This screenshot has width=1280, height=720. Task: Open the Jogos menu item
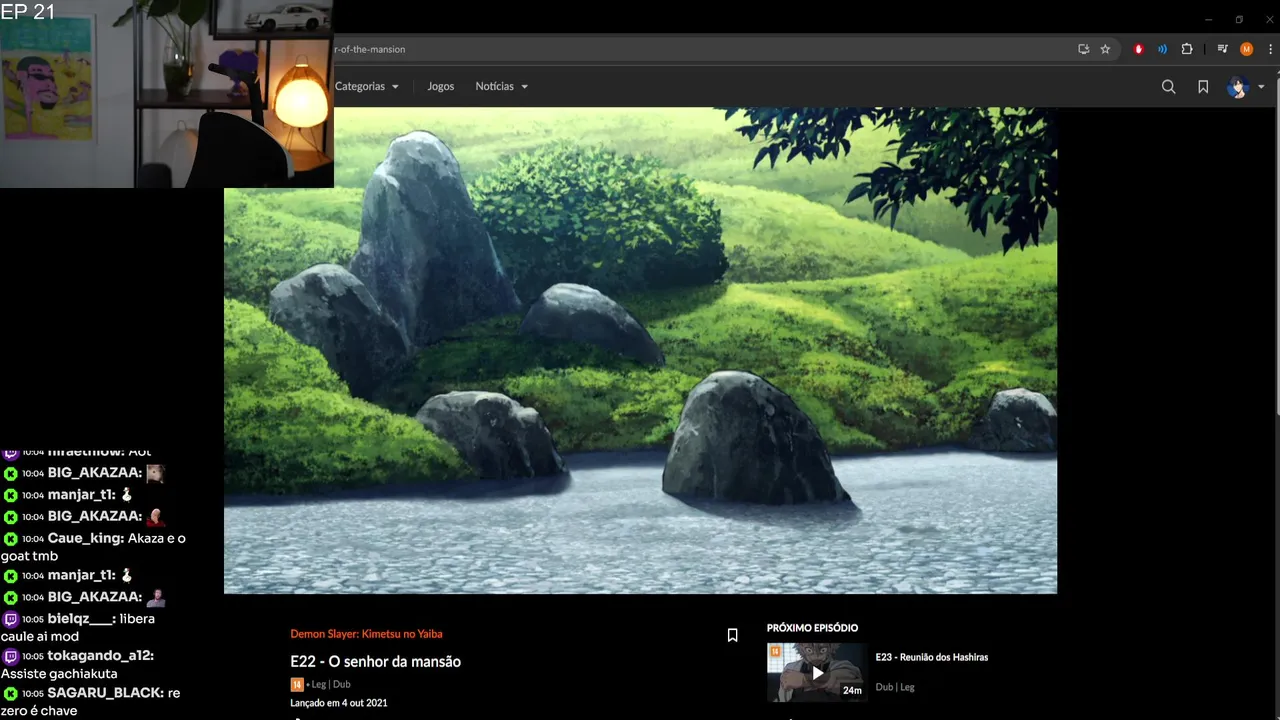tap(440, 87)
